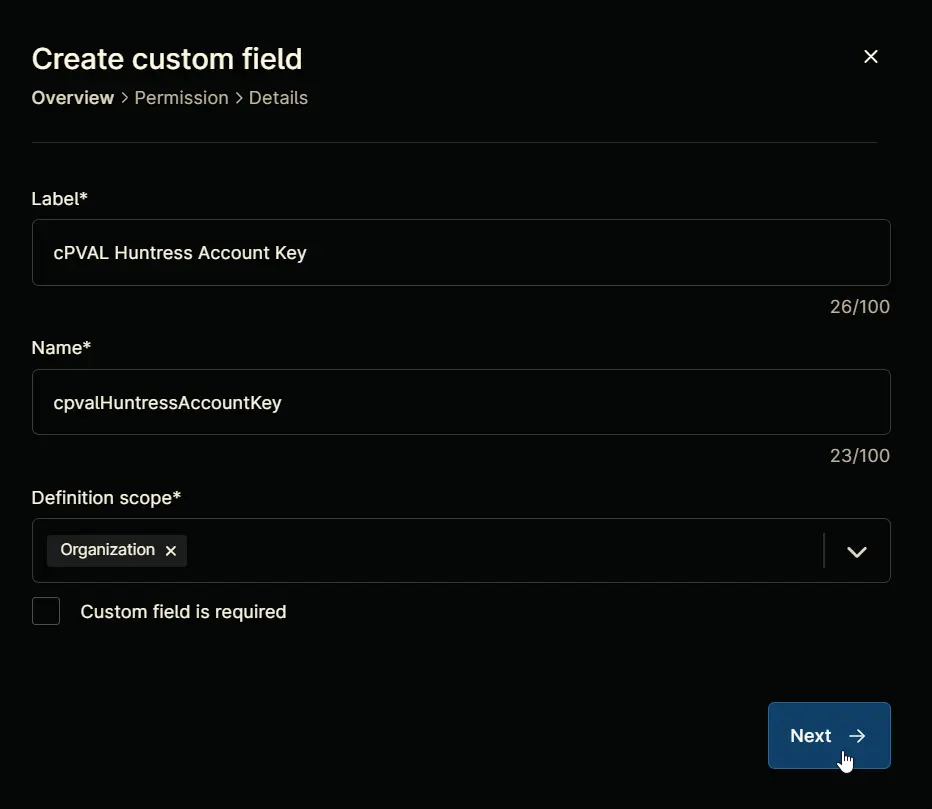932x809 pixels.
Task: Focus the Label field with cPVAL Huntress Account Key
Action: point(461,253)
